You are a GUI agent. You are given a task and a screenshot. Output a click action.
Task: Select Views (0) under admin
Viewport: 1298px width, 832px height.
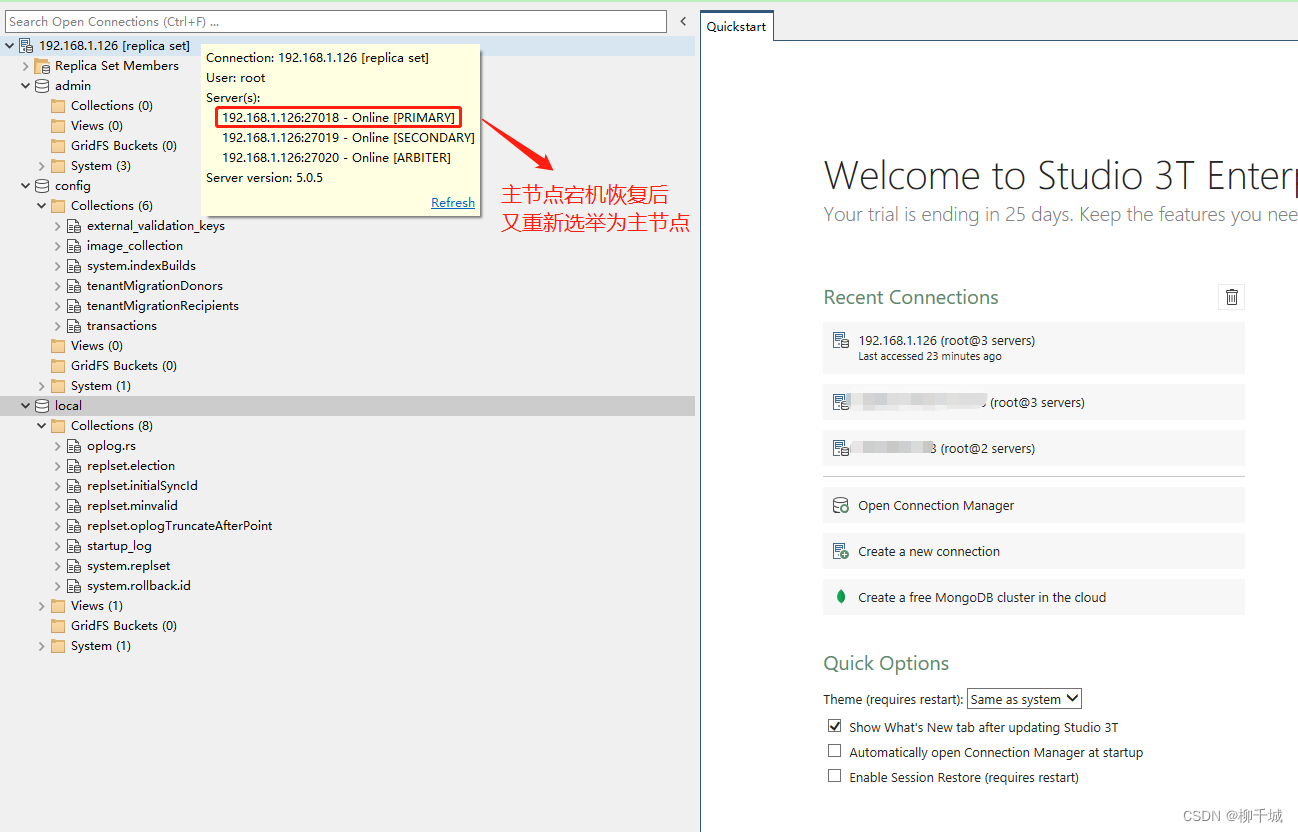point(97,126)
